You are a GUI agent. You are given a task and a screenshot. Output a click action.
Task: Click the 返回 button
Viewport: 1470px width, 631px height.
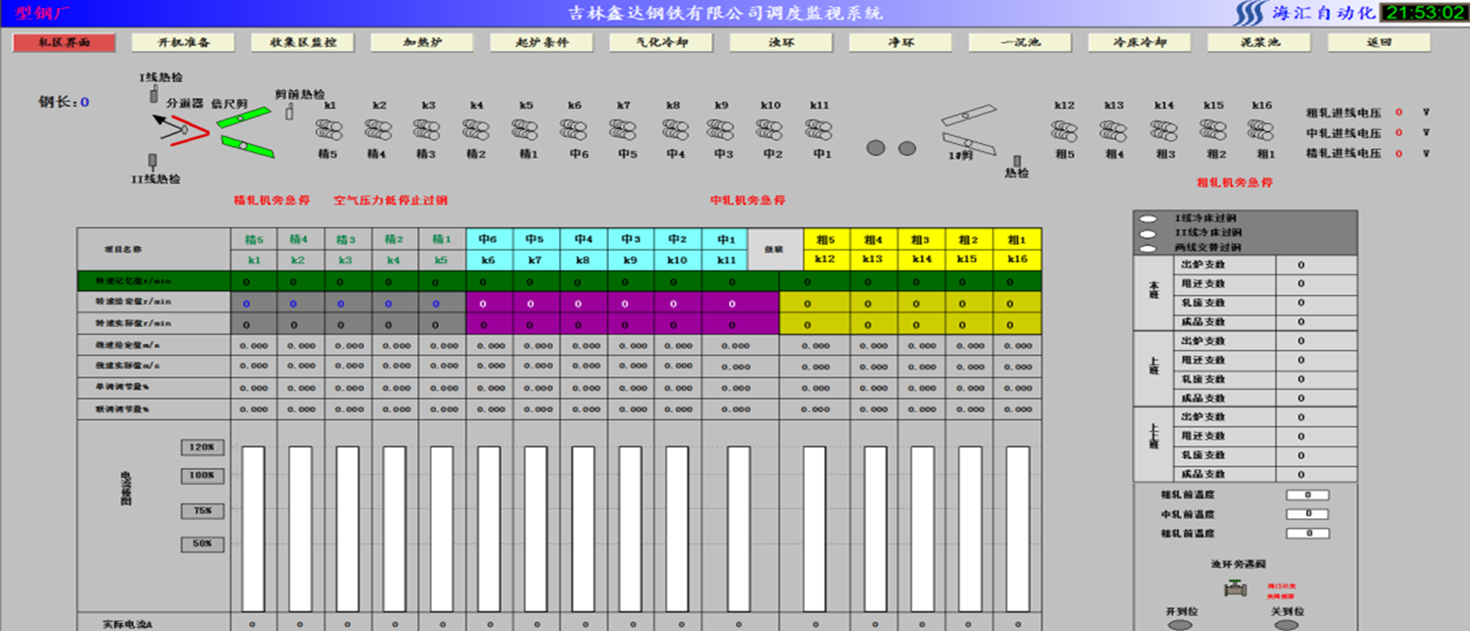(1378, 43)
